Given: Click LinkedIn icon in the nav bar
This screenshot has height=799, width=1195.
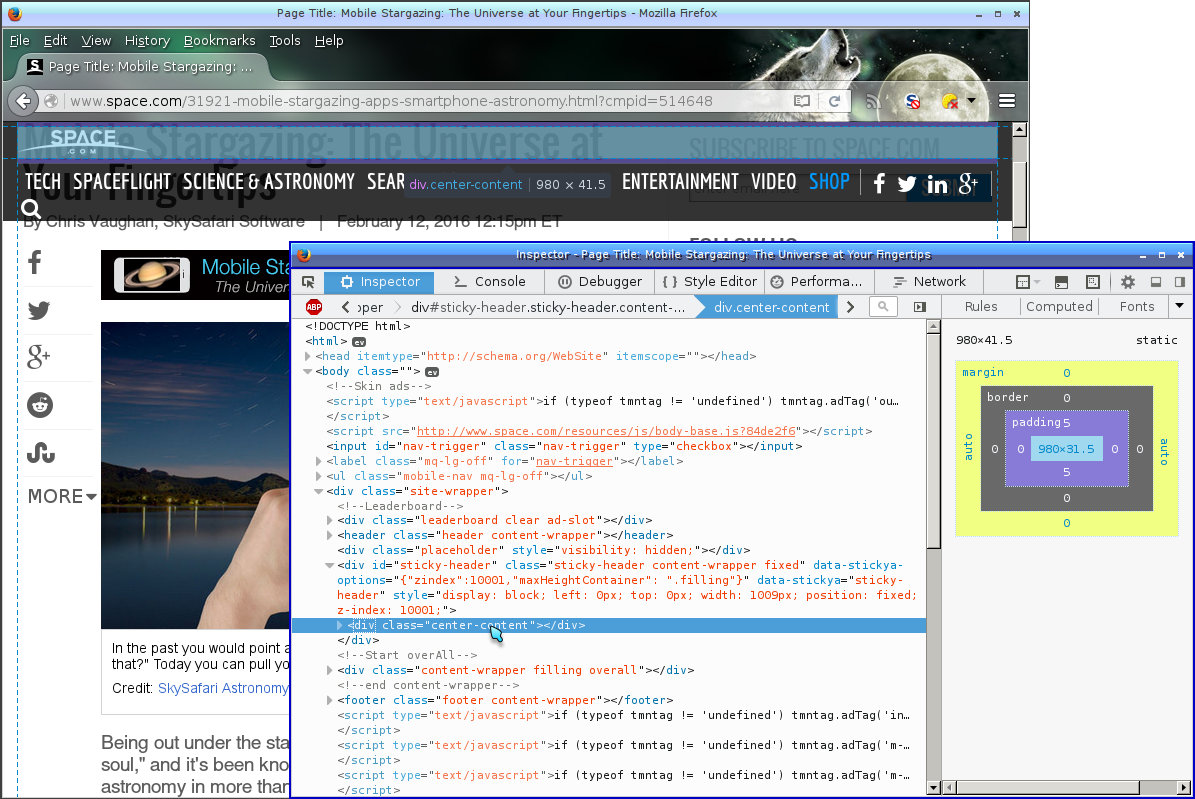Looking at the screenshot, I should (x=937, y=185).
